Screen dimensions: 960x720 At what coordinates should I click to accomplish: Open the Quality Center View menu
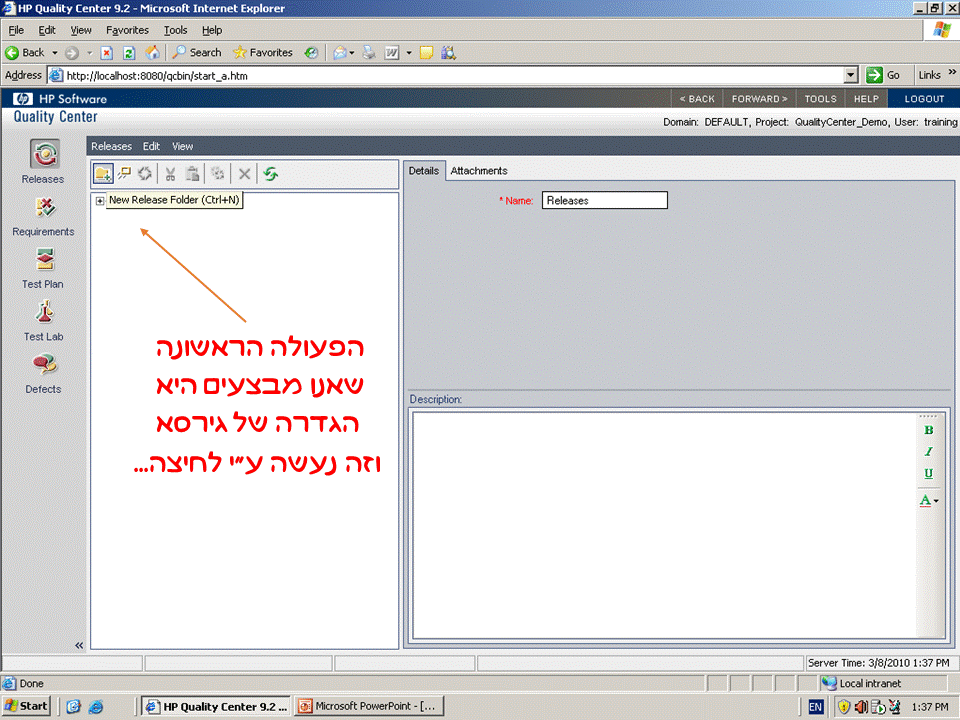(x=182, y=146)
